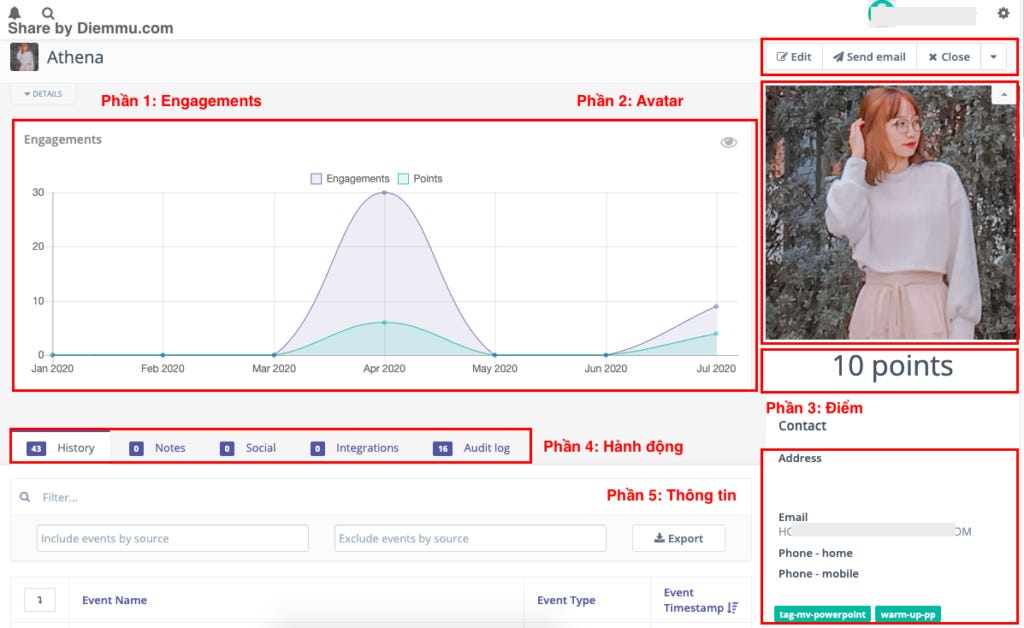This screenshot has height=628, width=1024.
Task: Open the notifications bell icon
Action: point(14,12)
